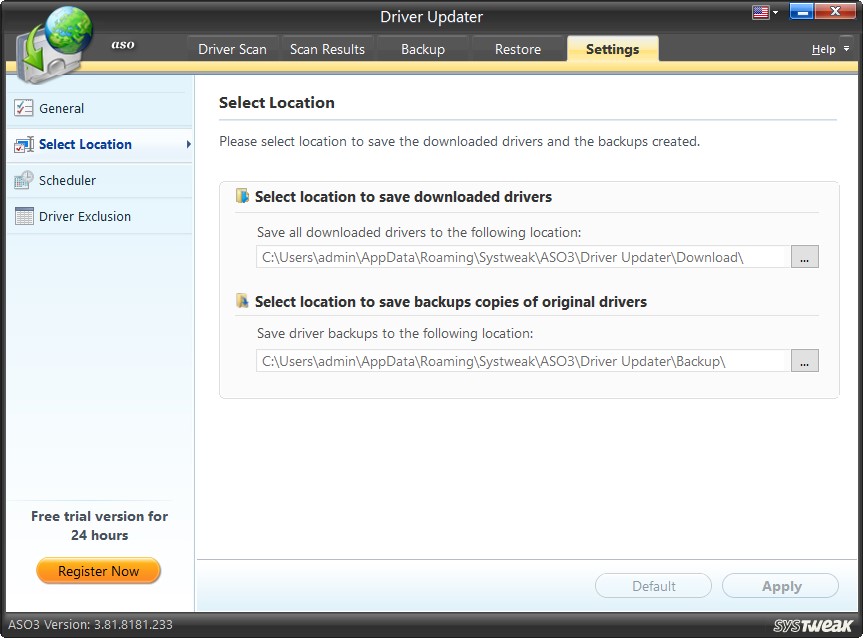Select the Scheduler sidebar icon
This screenshot has height=639, width=864.
(22, 180)
